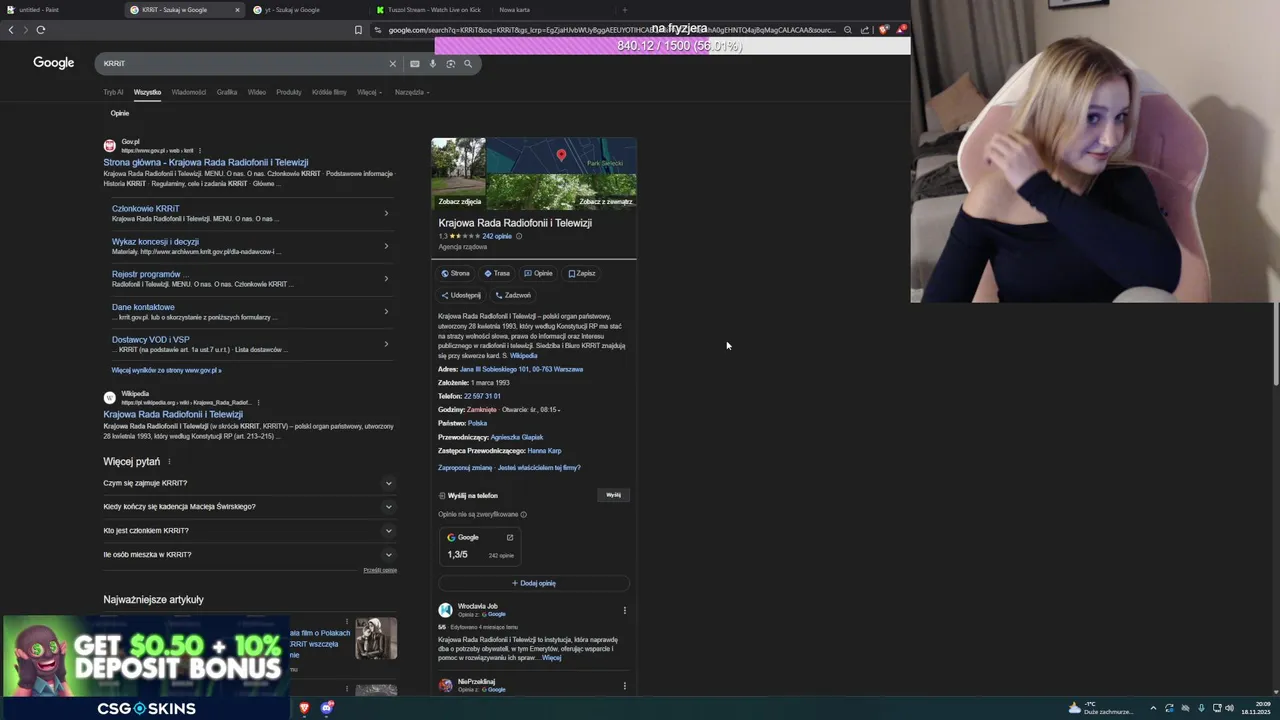Screen dimensions: 1280x720
Task: Open the Brave shields icon in address bar
Action: pyautogui.click(x=883, y=30)
